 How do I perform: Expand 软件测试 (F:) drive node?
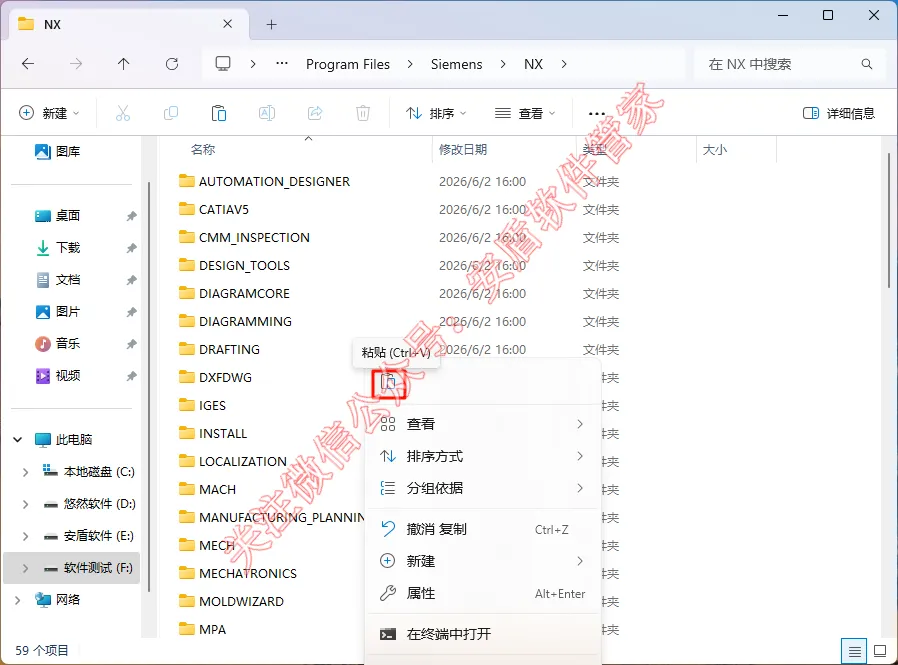tap(25, 568)
